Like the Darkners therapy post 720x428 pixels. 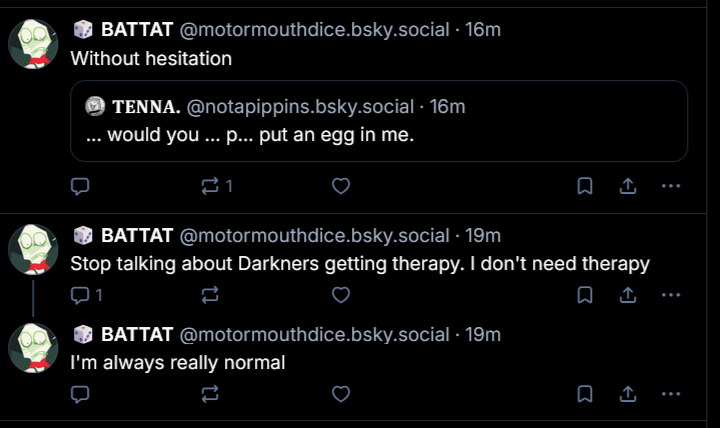coord(341,295)
